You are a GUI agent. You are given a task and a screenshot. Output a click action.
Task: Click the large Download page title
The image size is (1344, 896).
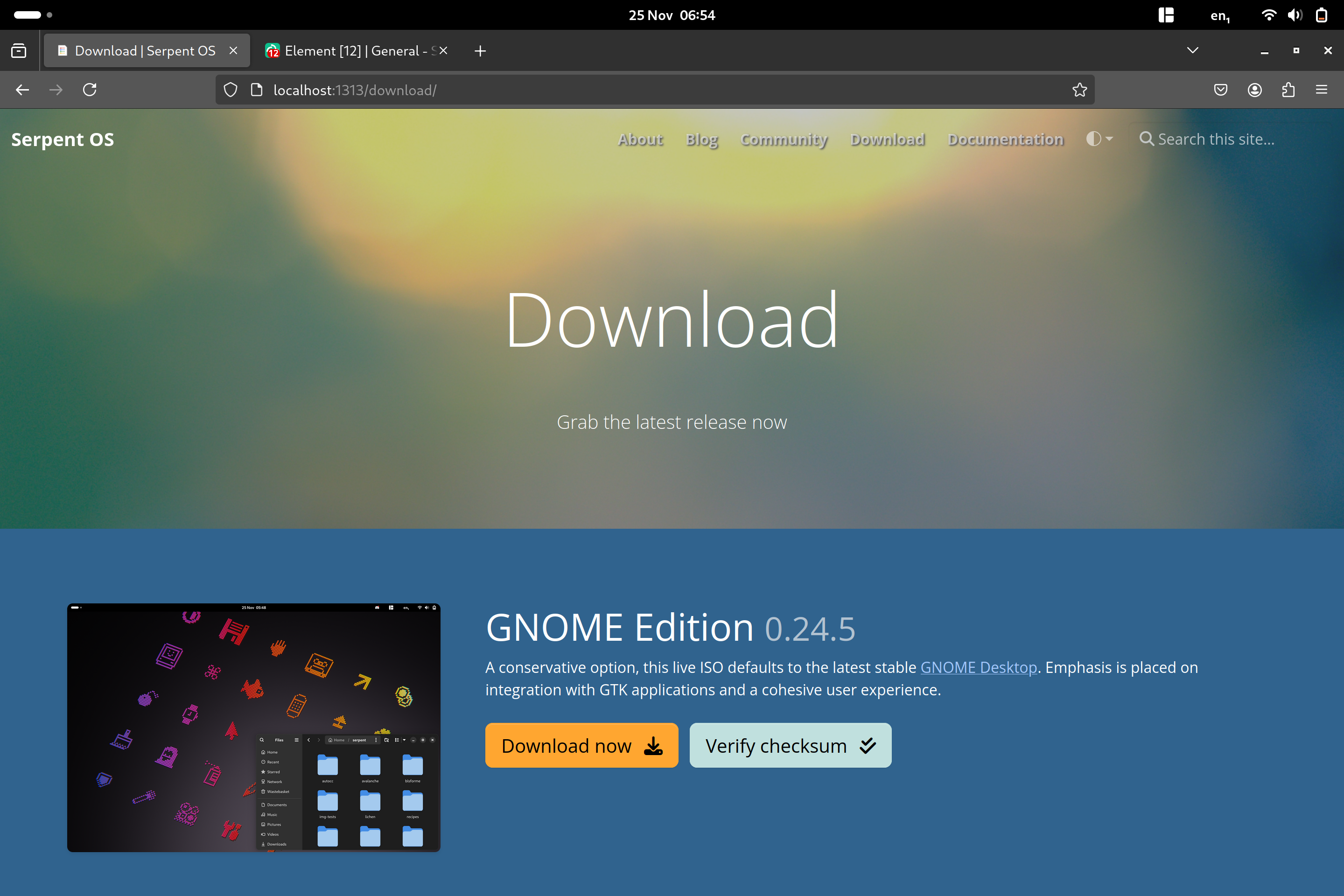pyautogui.click(x=672, y=319)
